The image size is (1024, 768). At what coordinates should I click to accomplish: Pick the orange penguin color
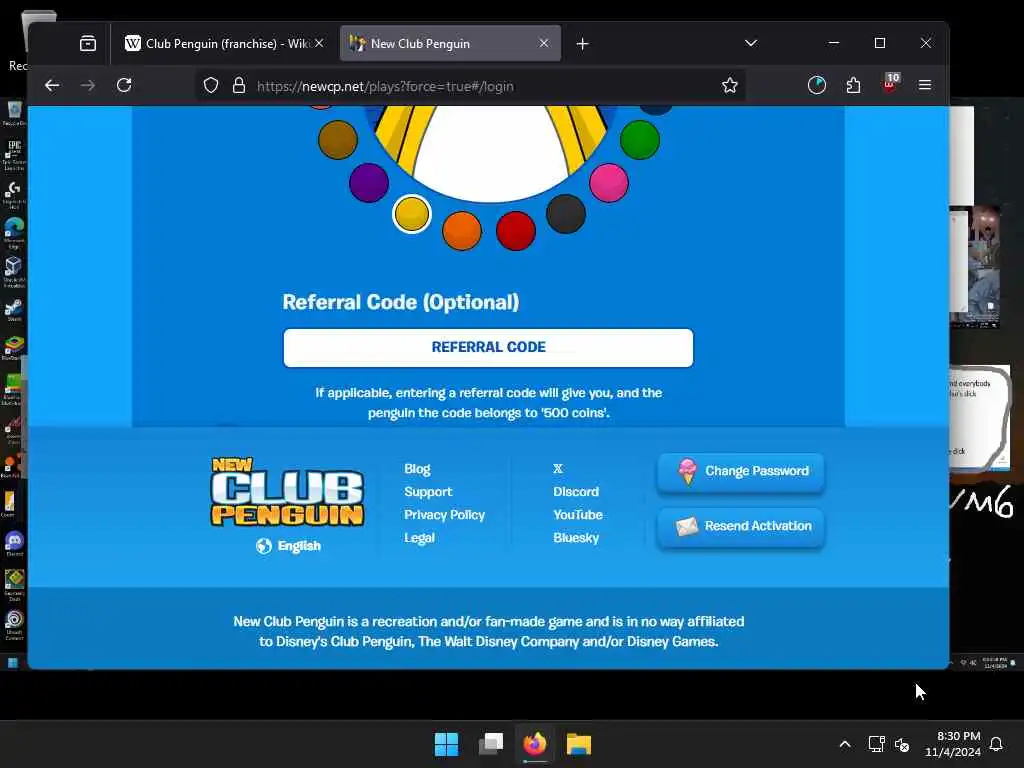click(x=462, y=231)
